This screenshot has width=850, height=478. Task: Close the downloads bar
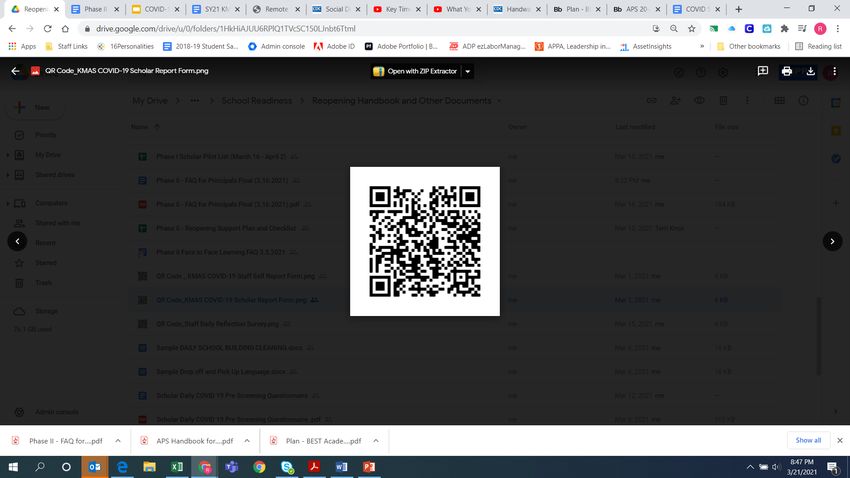(840, 441)
